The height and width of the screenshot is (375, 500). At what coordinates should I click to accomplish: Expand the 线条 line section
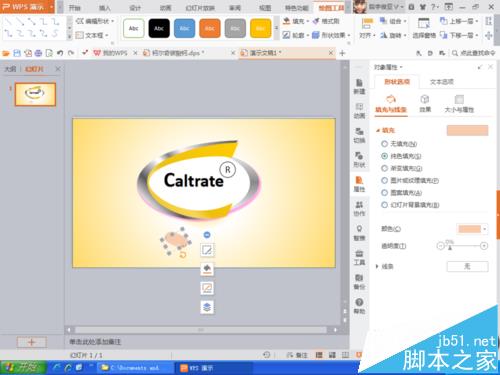[377, 266]
